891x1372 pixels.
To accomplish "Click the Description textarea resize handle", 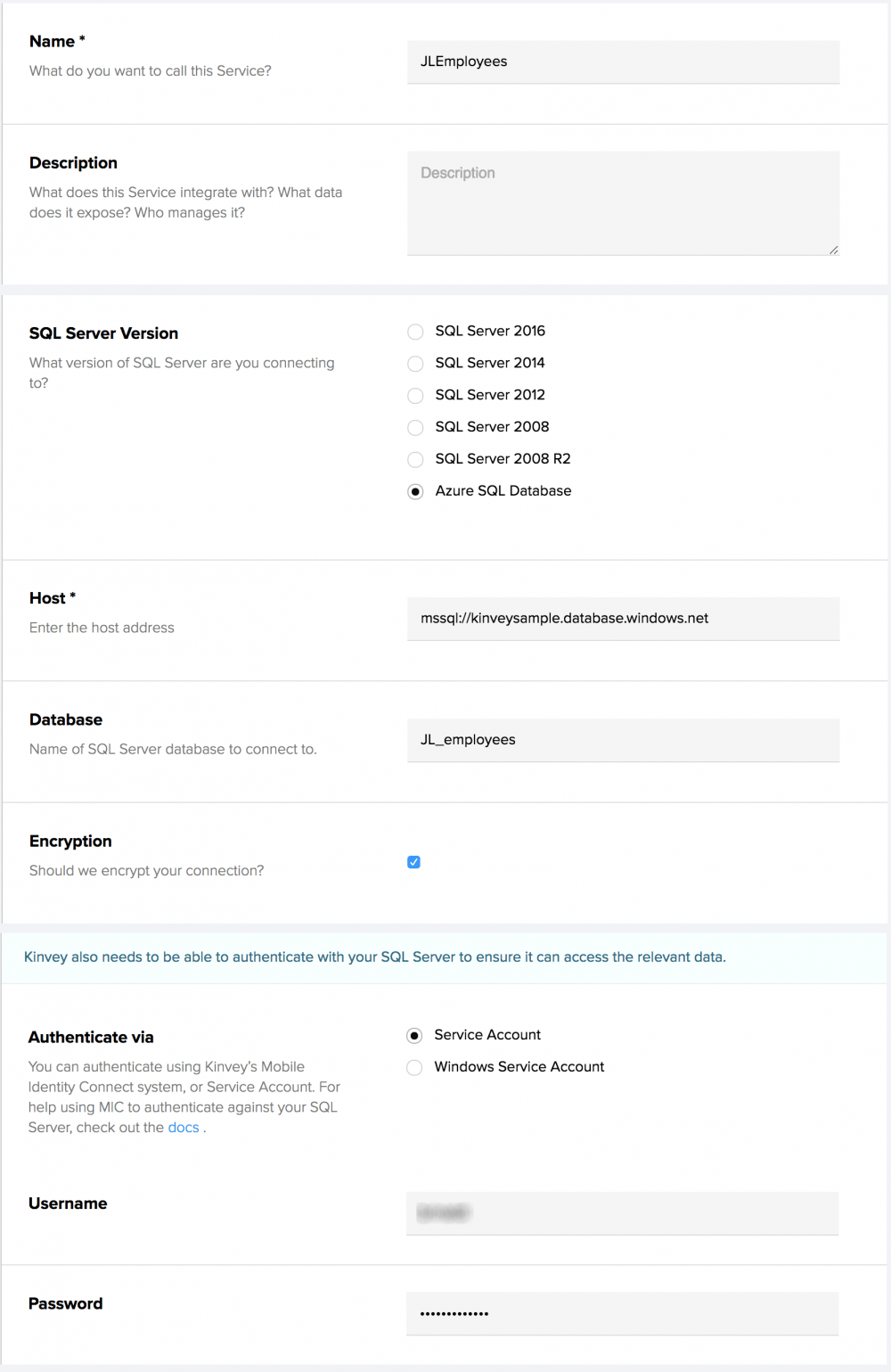I will [x=835, y=249].
